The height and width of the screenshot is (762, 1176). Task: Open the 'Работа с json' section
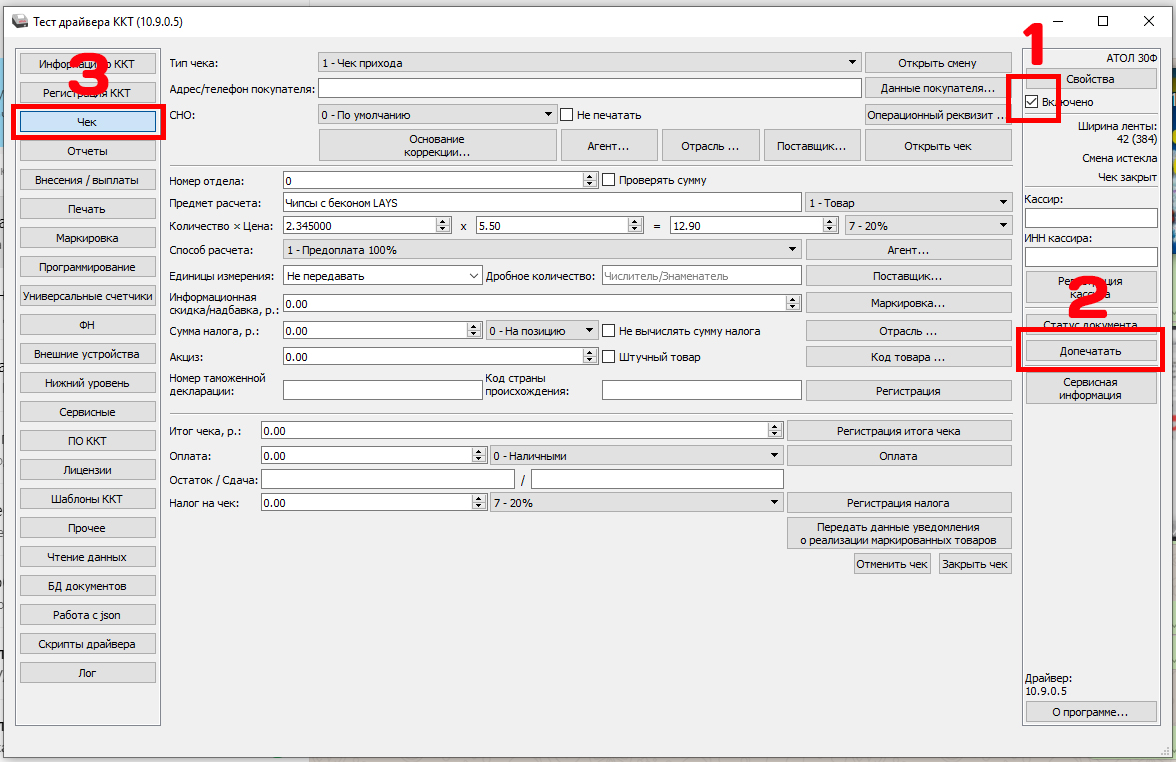pos(88,614)
